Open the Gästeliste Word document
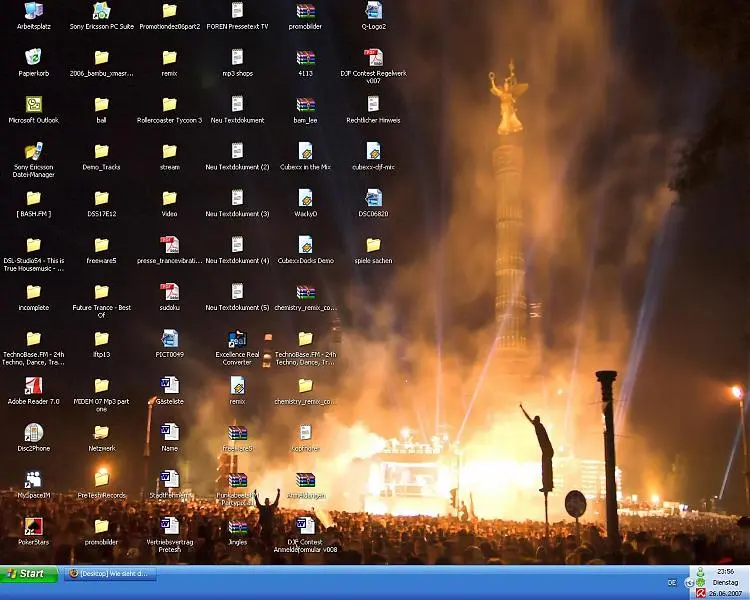Screen dimensions: 750x600 [x=169, y=385]
